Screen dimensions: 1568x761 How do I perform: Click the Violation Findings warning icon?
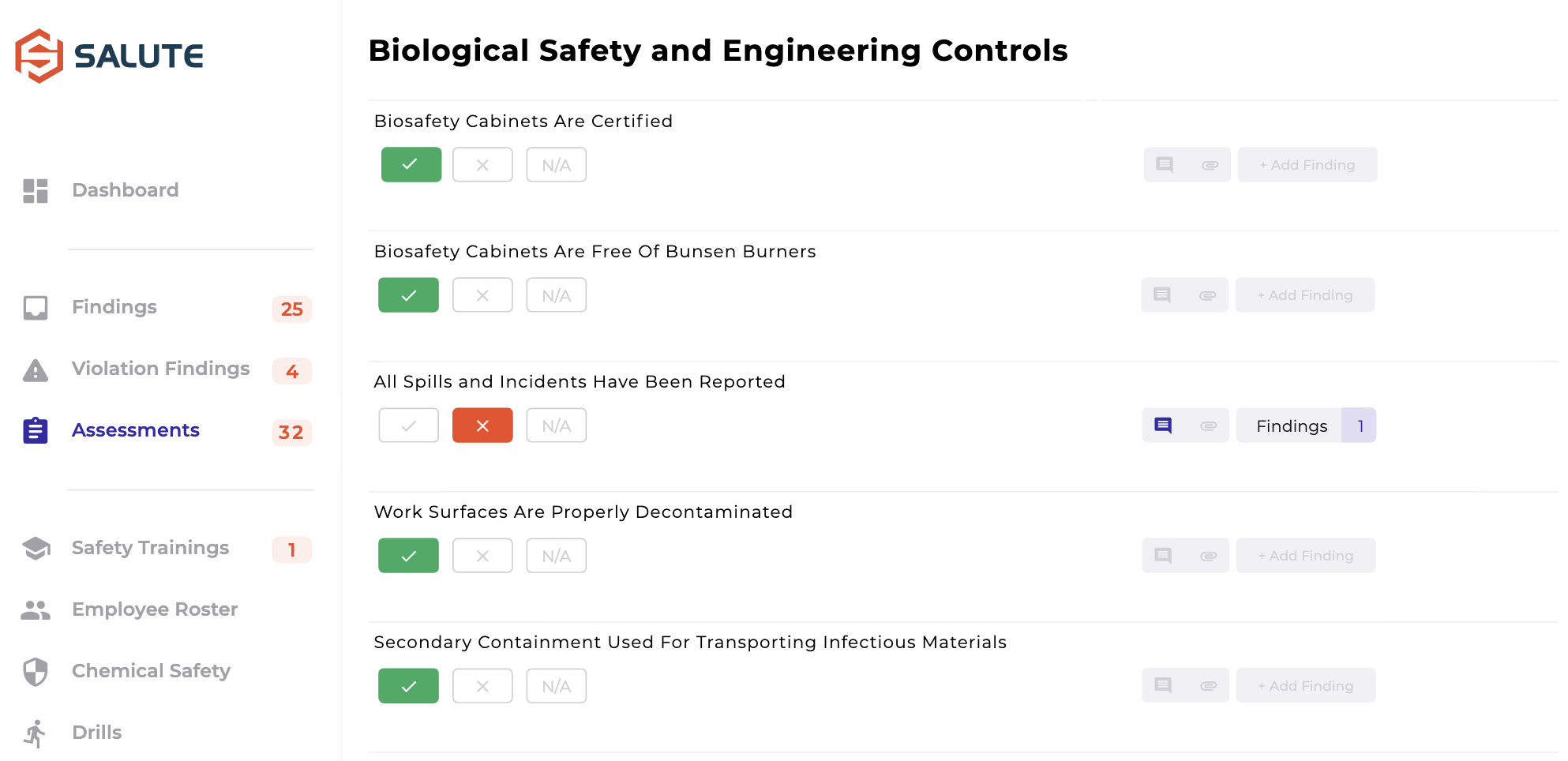pos(36,369)
